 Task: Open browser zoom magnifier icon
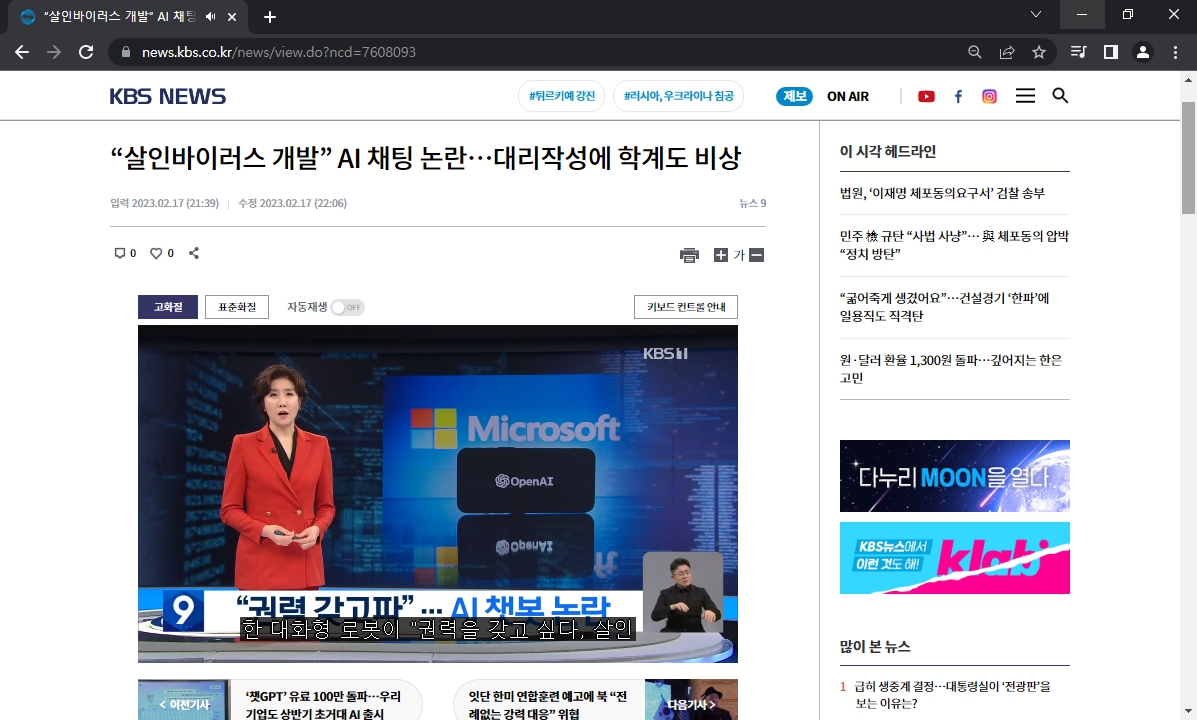point(975,52)
